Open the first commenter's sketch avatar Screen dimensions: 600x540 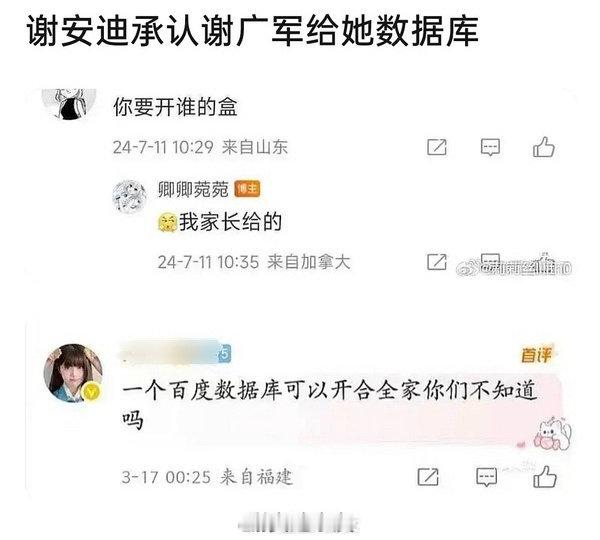tap(69, 104)
